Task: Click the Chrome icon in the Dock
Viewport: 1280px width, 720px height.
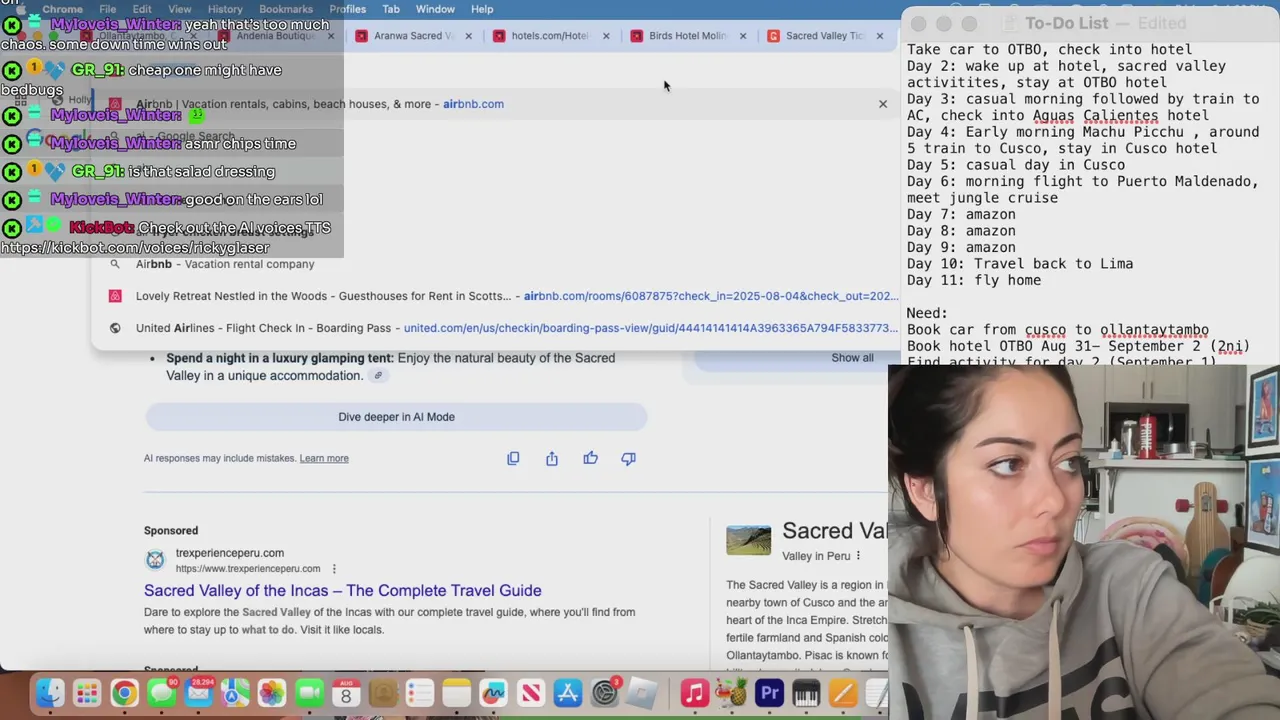Action: click(124, 693)
